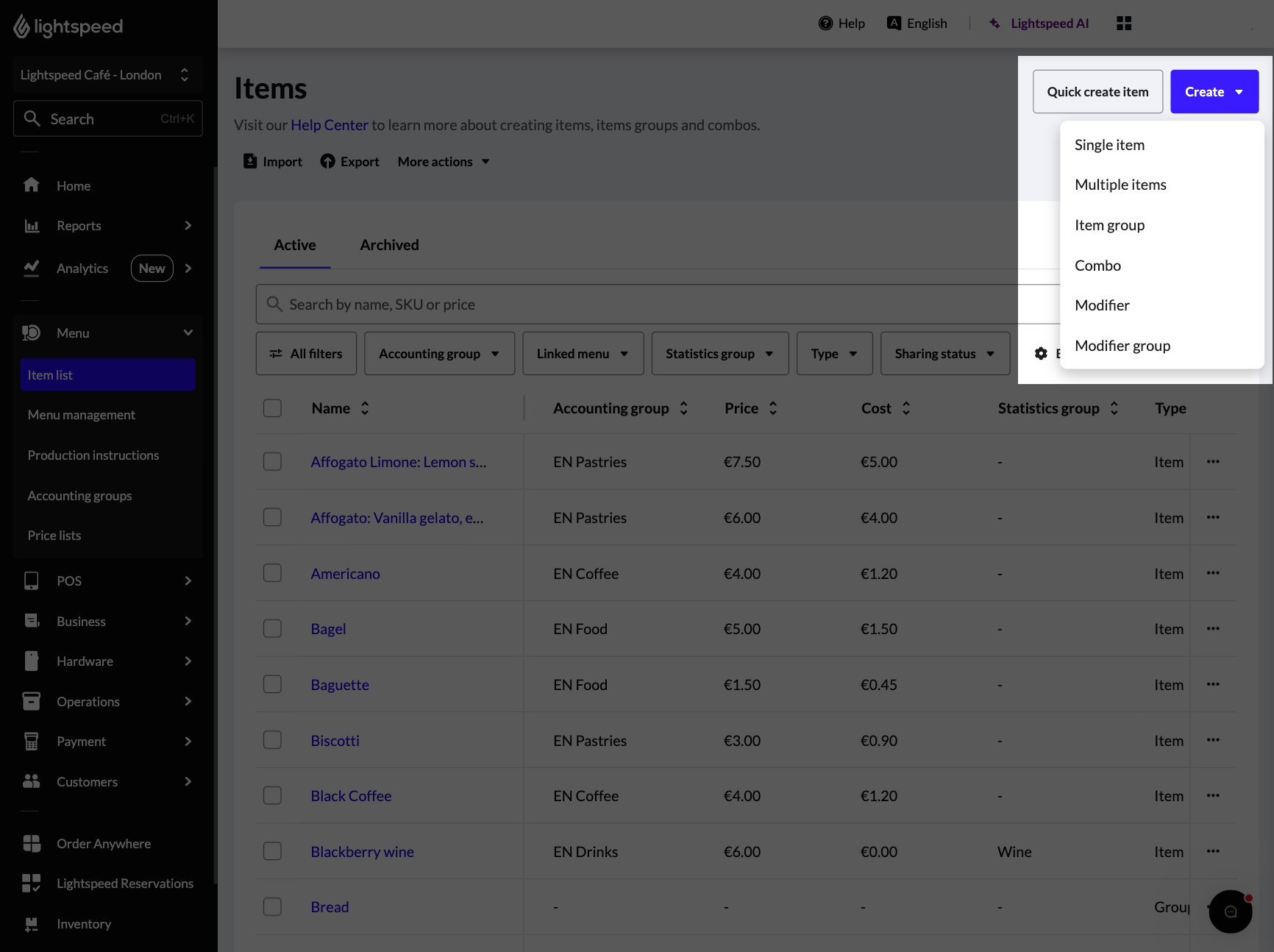This screenshot has height=952, width=1274.
Task: Click the sidebar Search field
Action: [107, 118]
